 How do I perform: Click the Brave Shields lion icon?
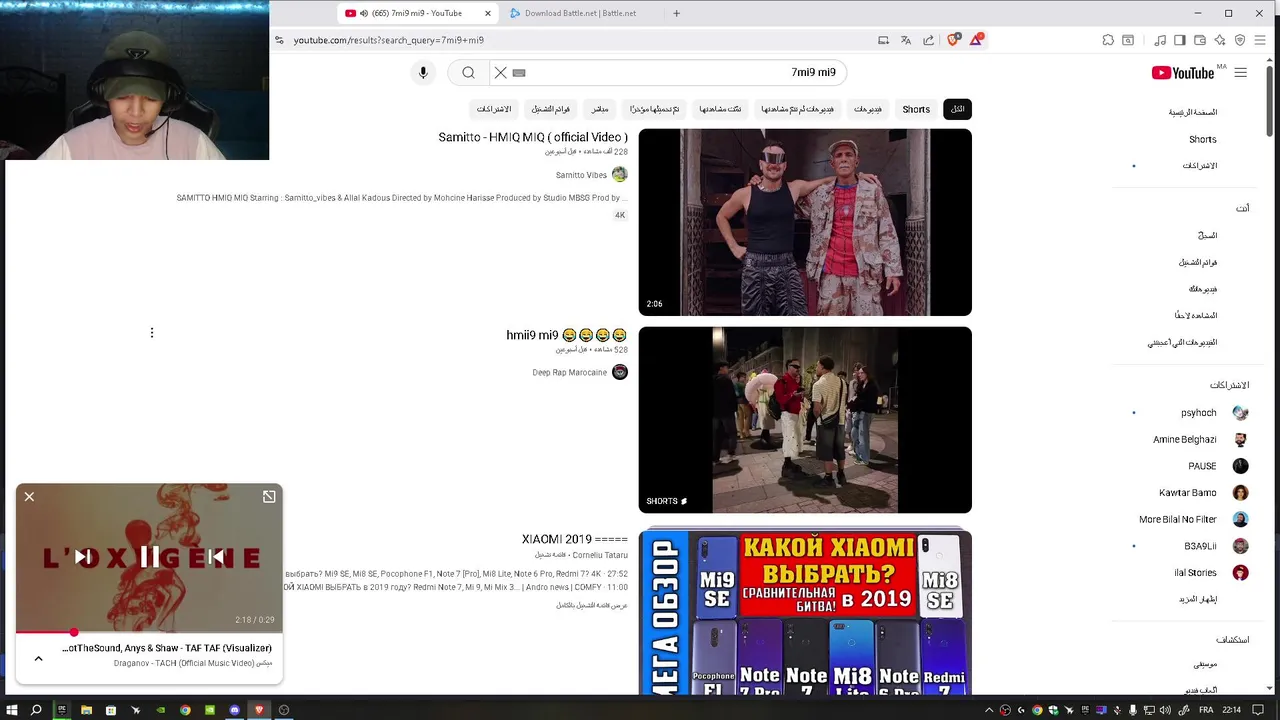tap(953, 40)
